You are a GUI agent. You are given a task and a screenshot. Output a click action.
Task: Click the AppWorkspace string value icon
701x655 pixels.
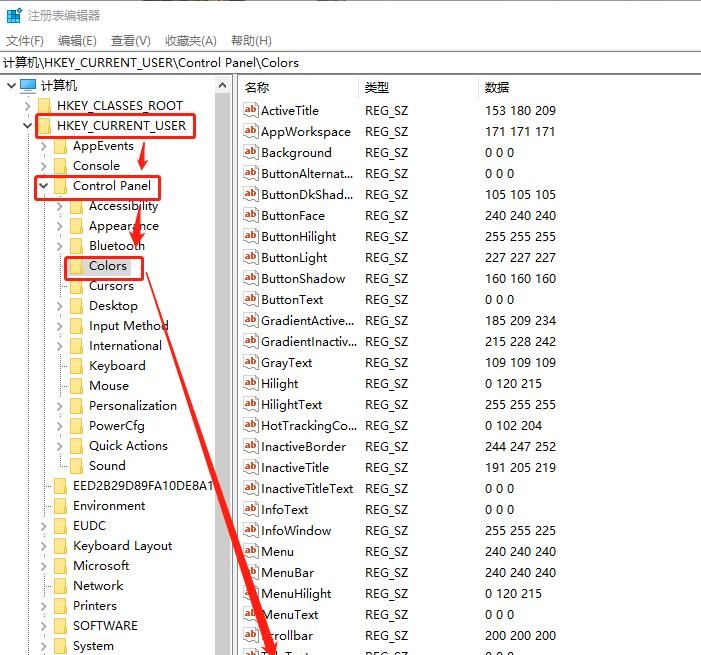click(x=250, y=131)
